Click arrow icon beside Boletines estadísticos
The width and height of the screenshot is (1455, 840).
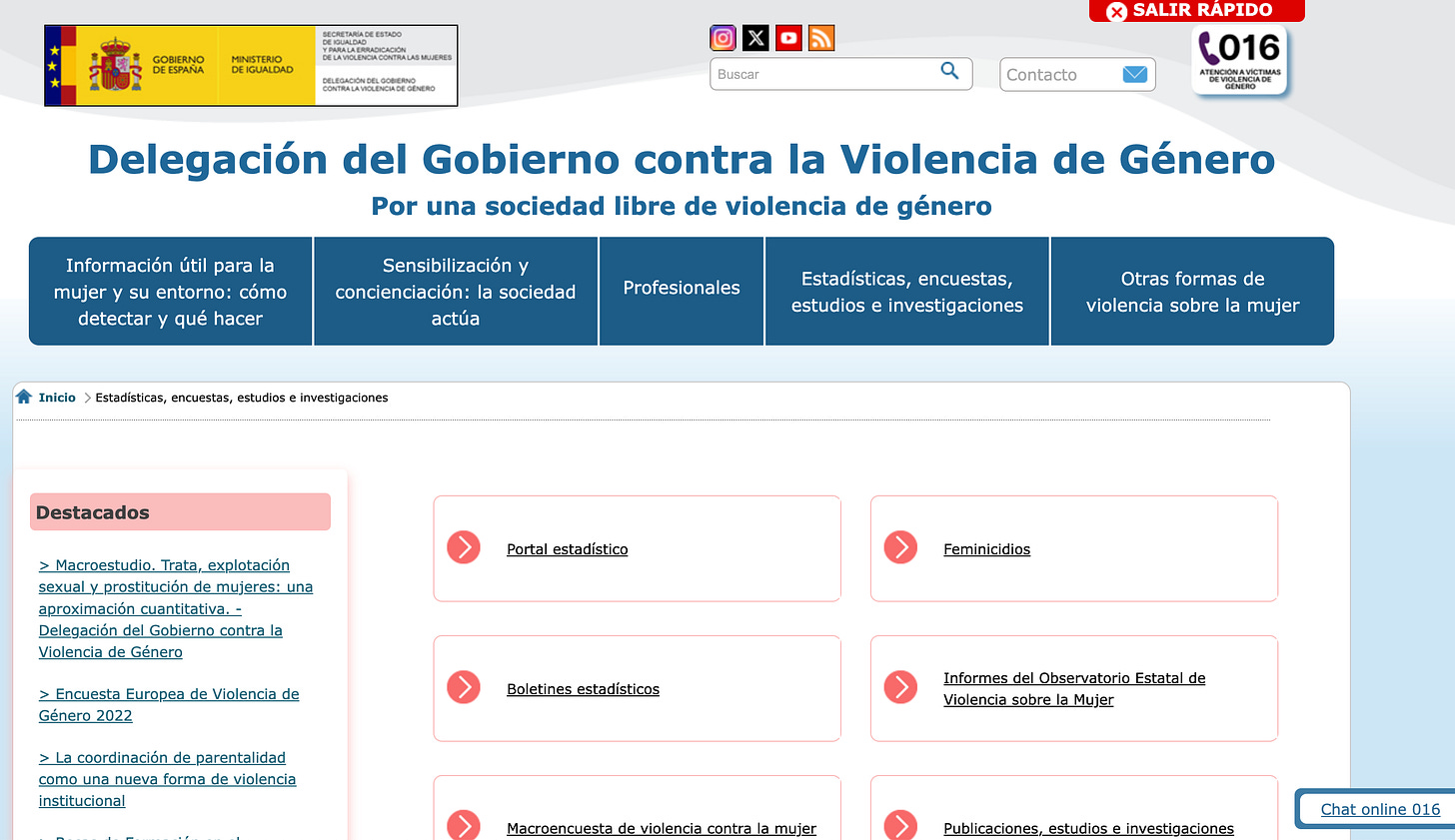[464, 687]
